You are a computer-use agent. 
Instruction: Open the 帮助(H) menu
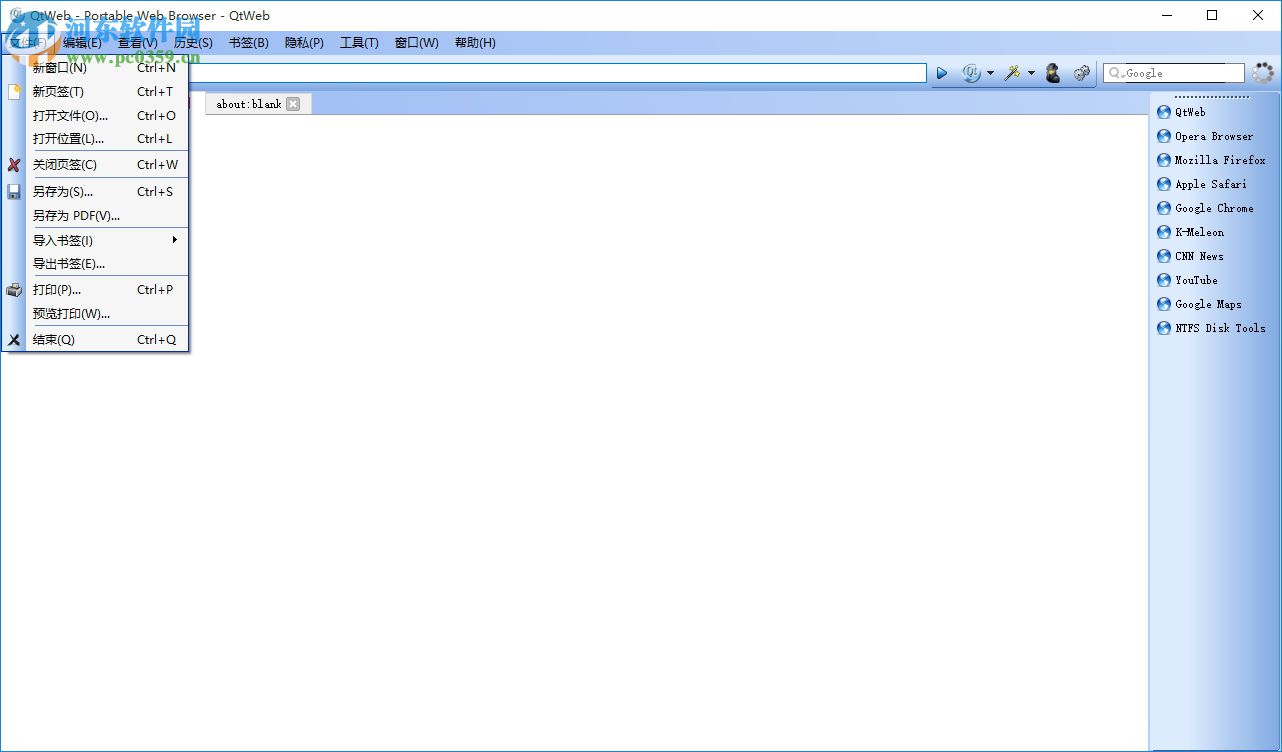475,43
